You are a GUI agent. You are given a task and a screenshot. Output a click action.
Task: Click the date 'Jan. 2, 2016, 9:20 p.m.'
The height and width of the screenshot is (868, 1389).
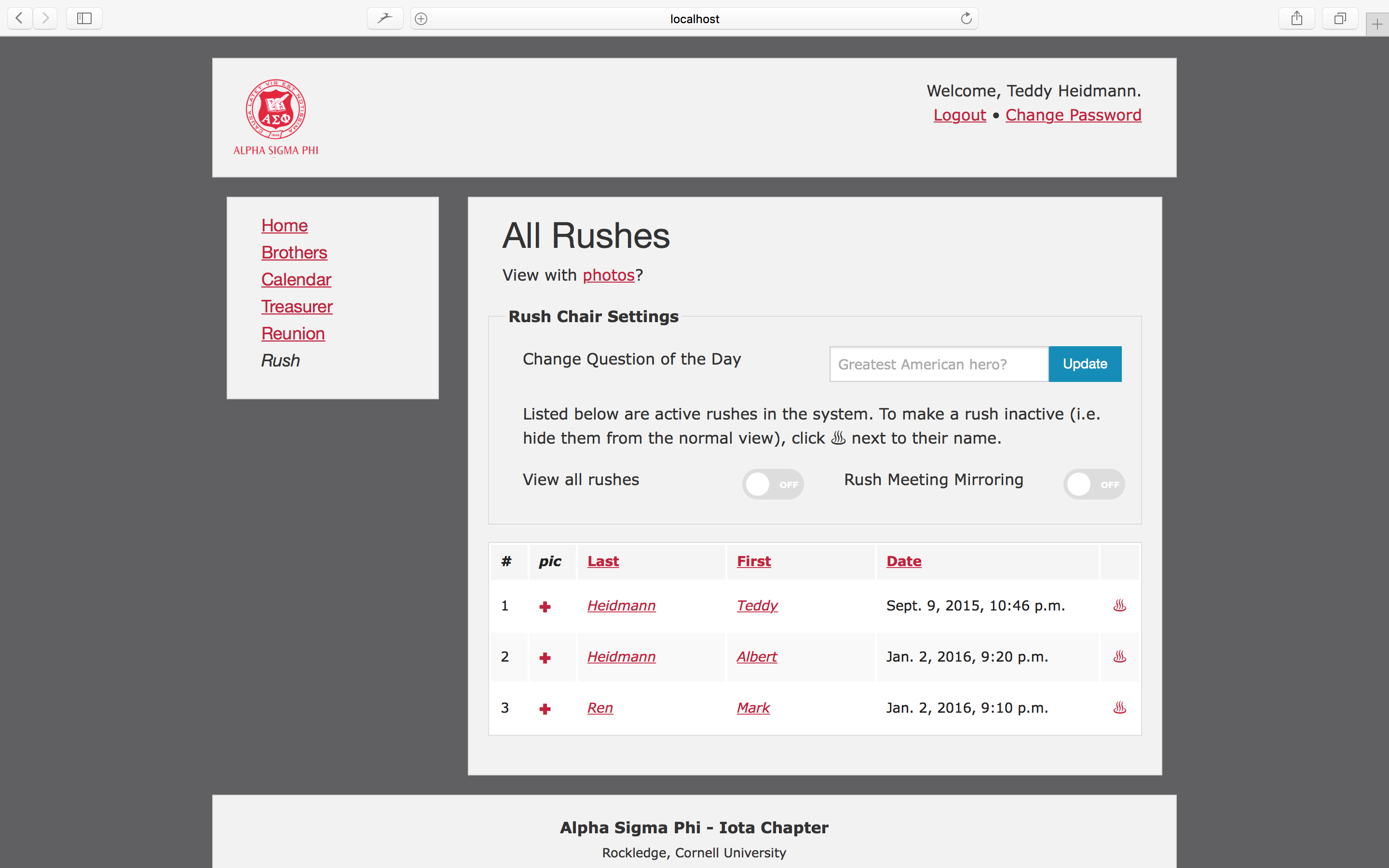click(x=967, y=657)
